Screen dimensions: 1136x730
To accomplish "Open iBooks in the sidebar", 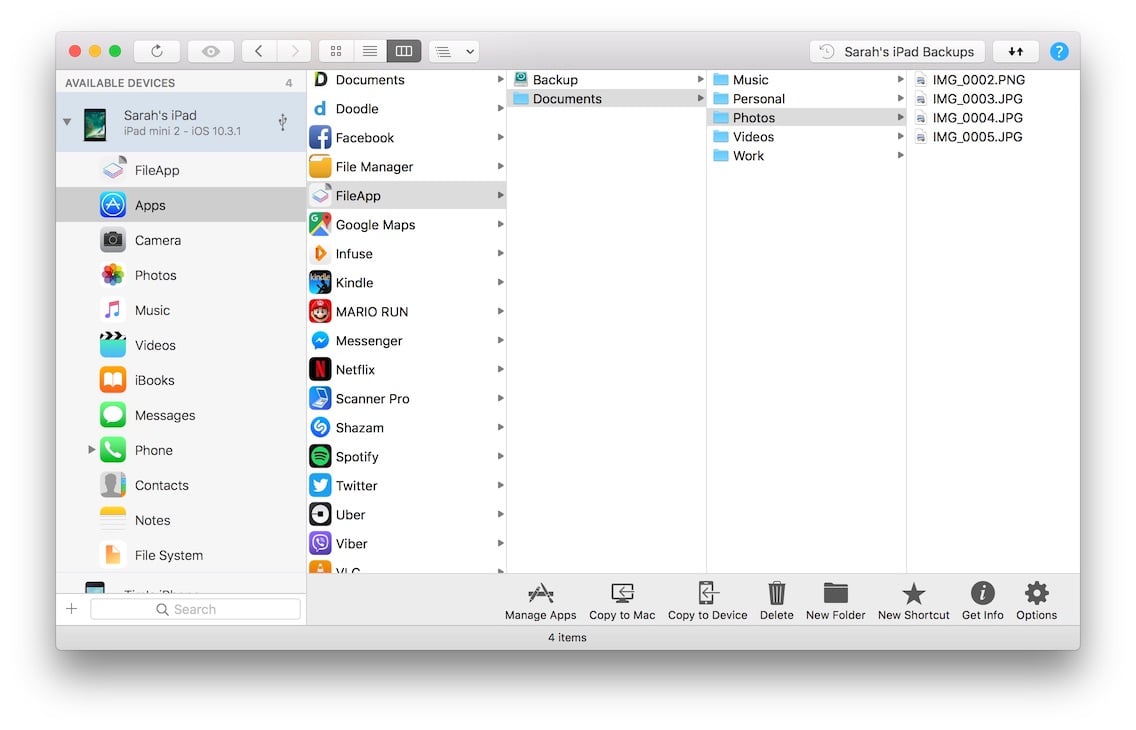I will tap(181, 380).
